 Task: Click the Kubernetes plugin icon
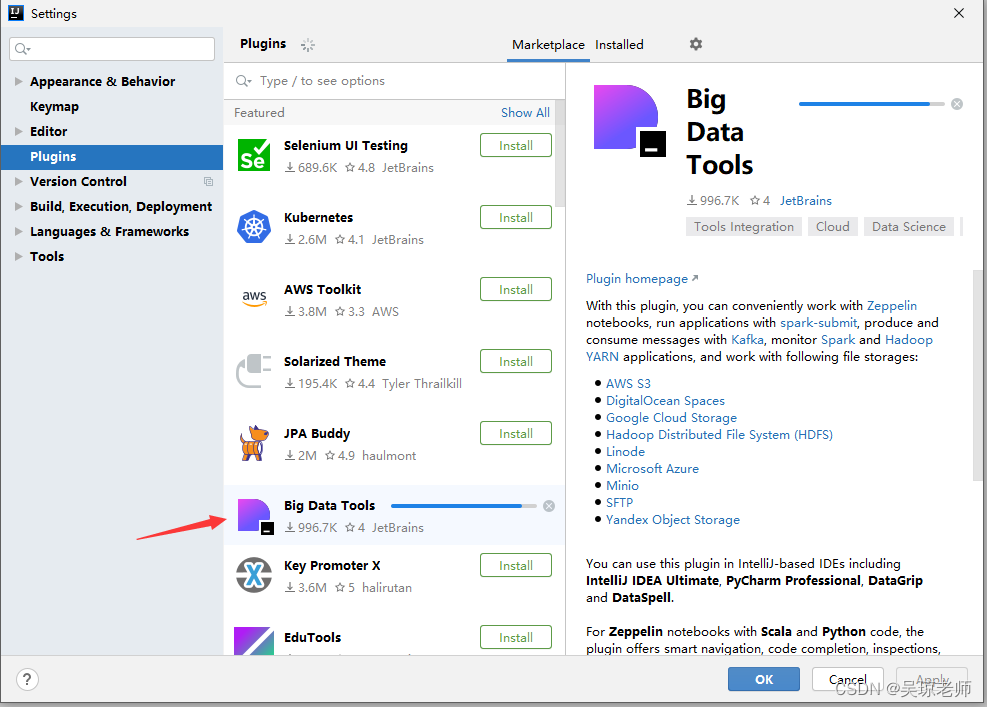pos(254,227)
